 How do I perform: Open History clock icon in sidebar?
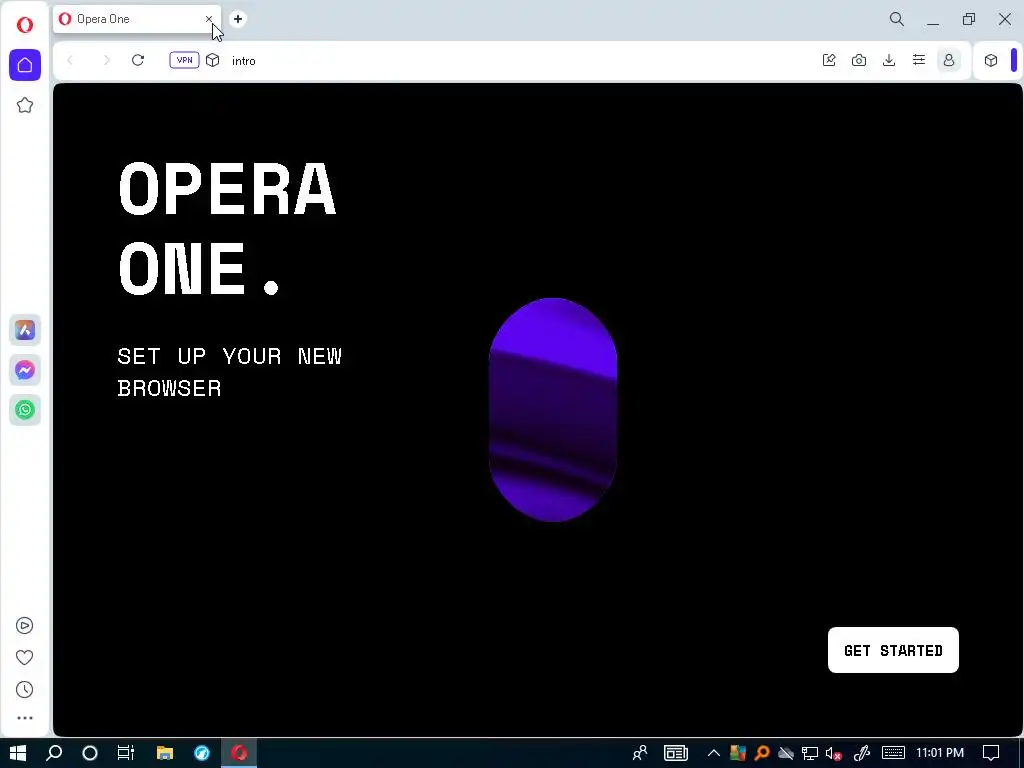pyautogui.click(x=25, y=690)
